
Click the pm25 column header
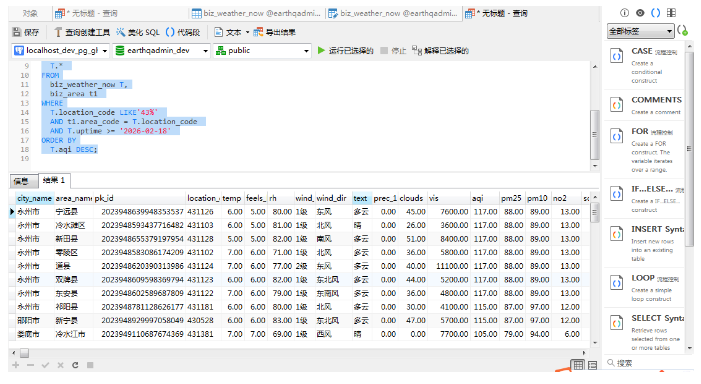512,198
